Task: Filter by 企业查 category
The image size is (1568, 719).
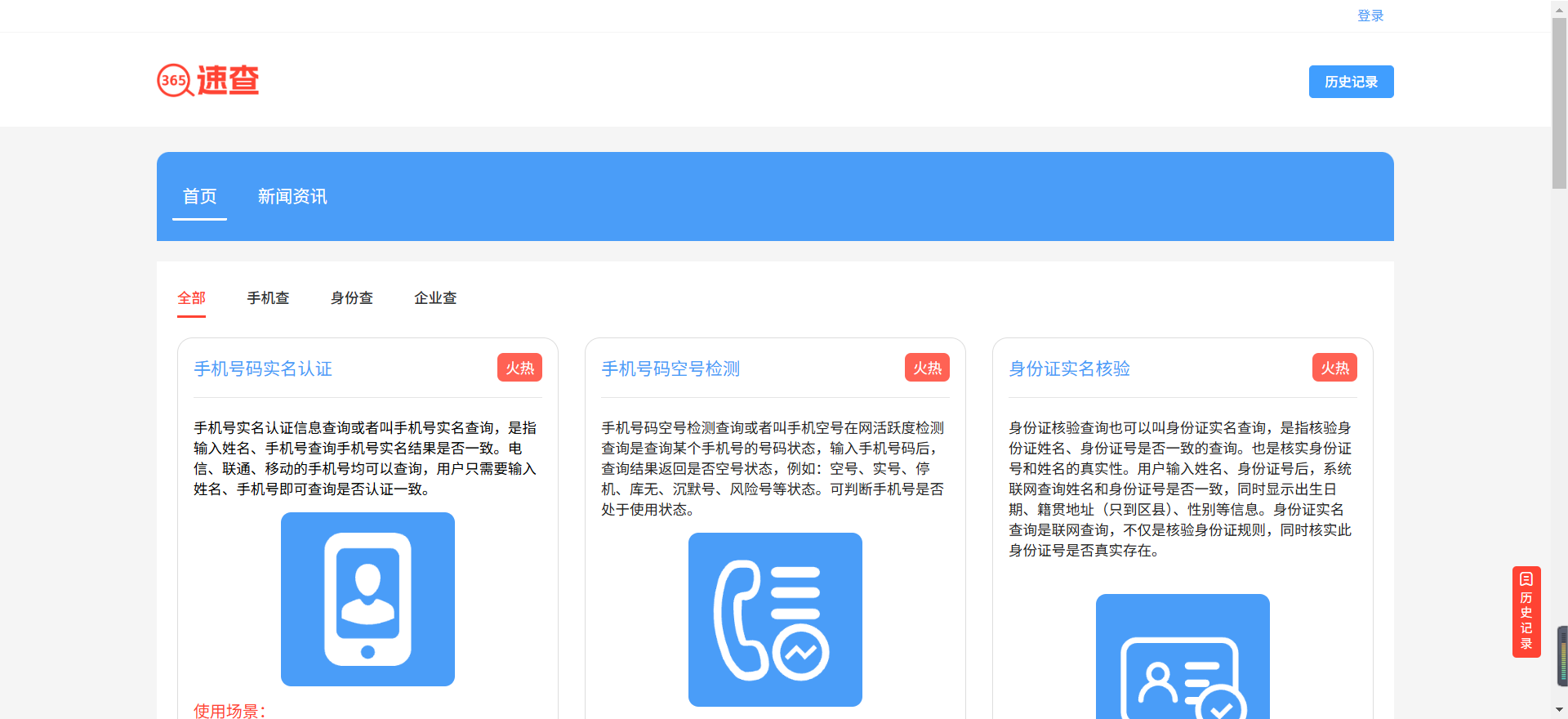Action: [435, 298]
